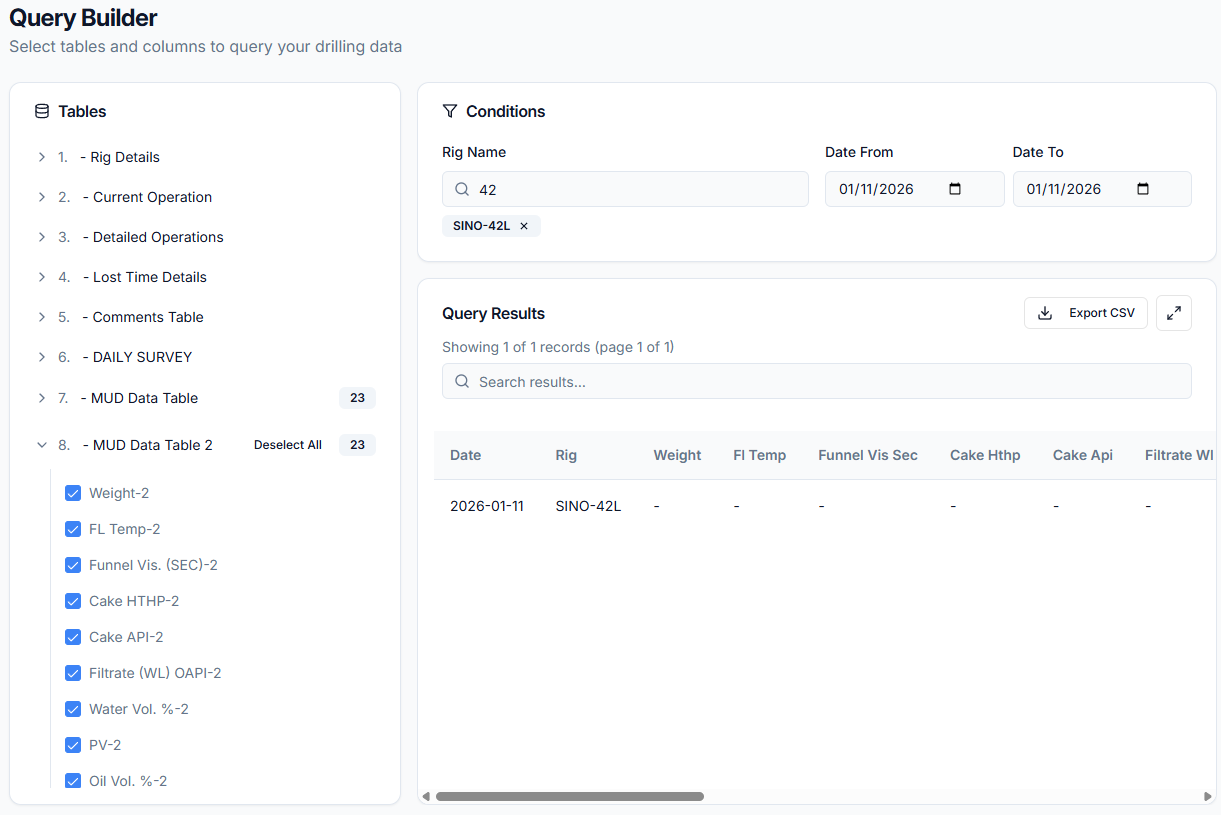This screenshot has width=1221, height=815.
Task: Click the fullscreen expand results icon
Action: 1173,313
